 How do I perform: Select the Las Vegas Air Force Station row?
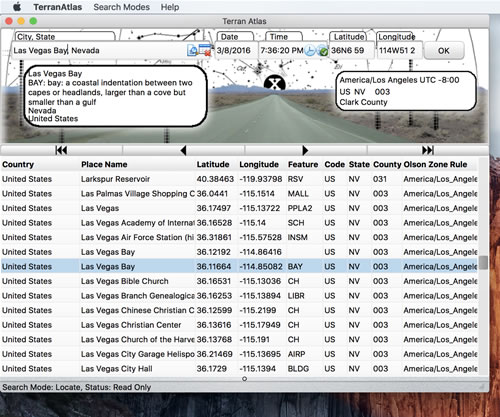239,237
